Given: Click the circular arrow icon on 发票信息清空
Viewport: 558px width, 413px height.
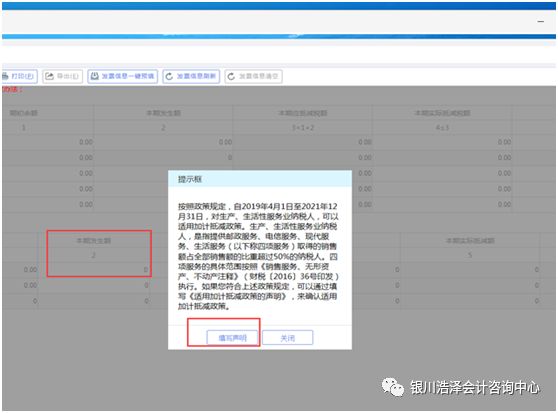Looking at the screenshot, I should [231, 76].
